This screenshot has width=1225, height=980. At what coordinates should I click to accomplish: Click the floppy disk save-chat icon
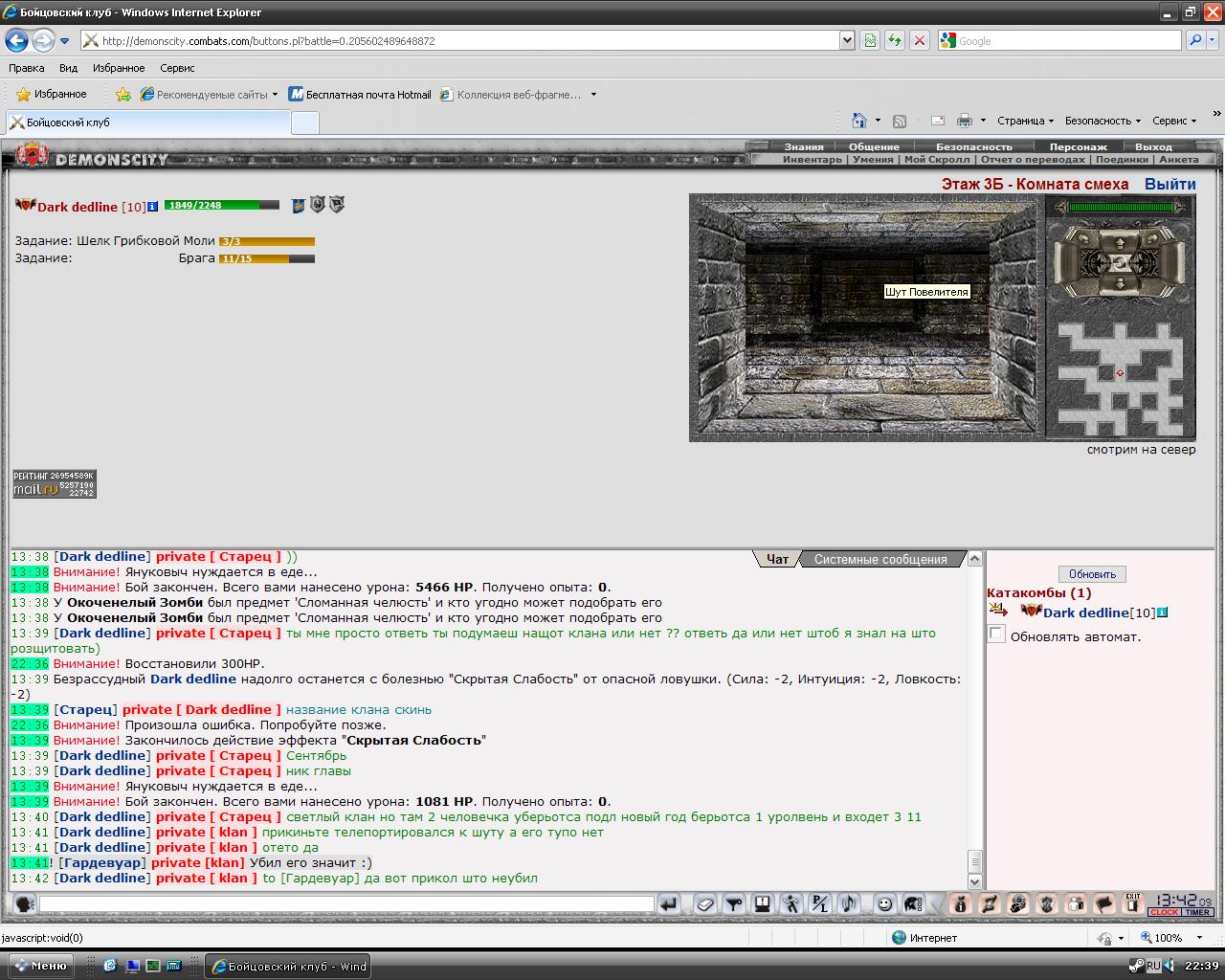point(763,903)
